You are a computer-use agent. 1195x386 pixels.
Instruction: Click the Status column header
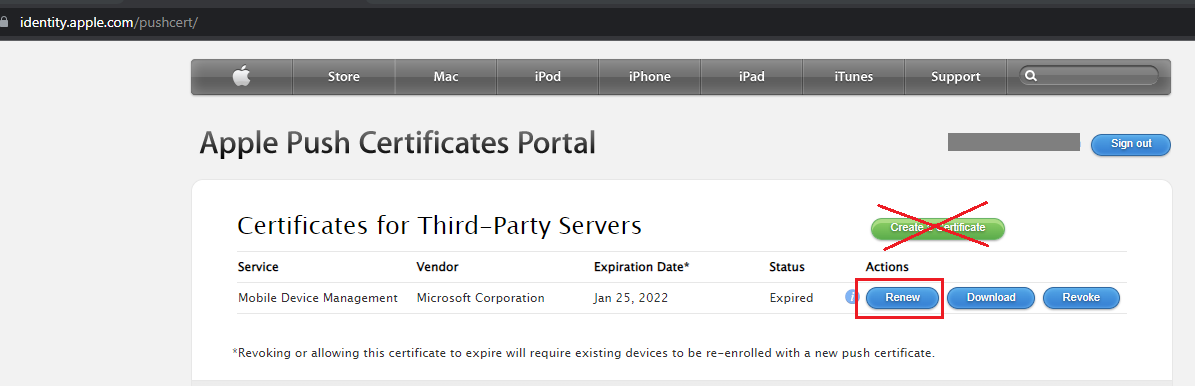[787, 267]
